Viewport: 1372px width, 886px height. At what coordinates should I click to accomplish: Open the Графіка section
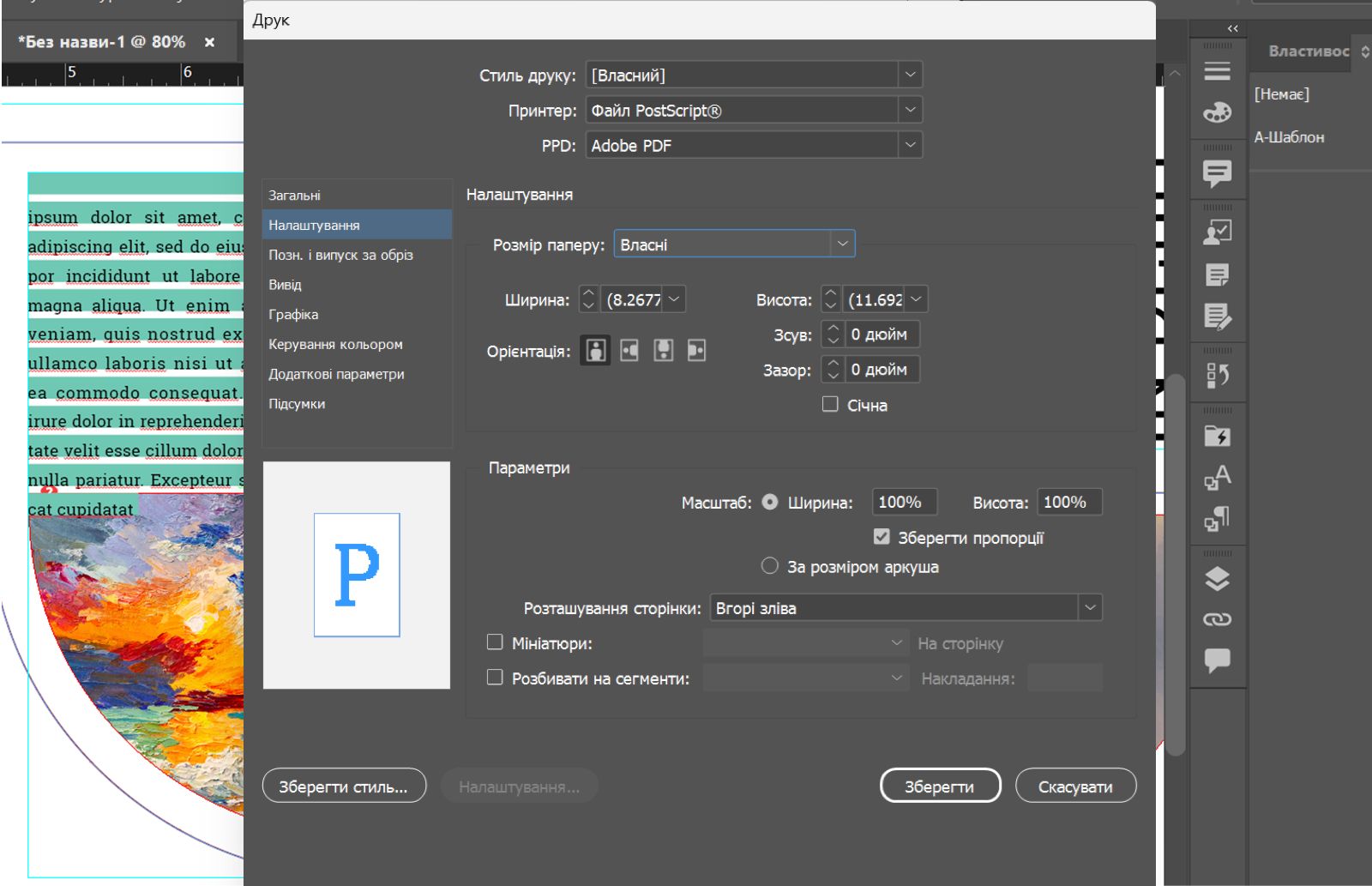357,315
